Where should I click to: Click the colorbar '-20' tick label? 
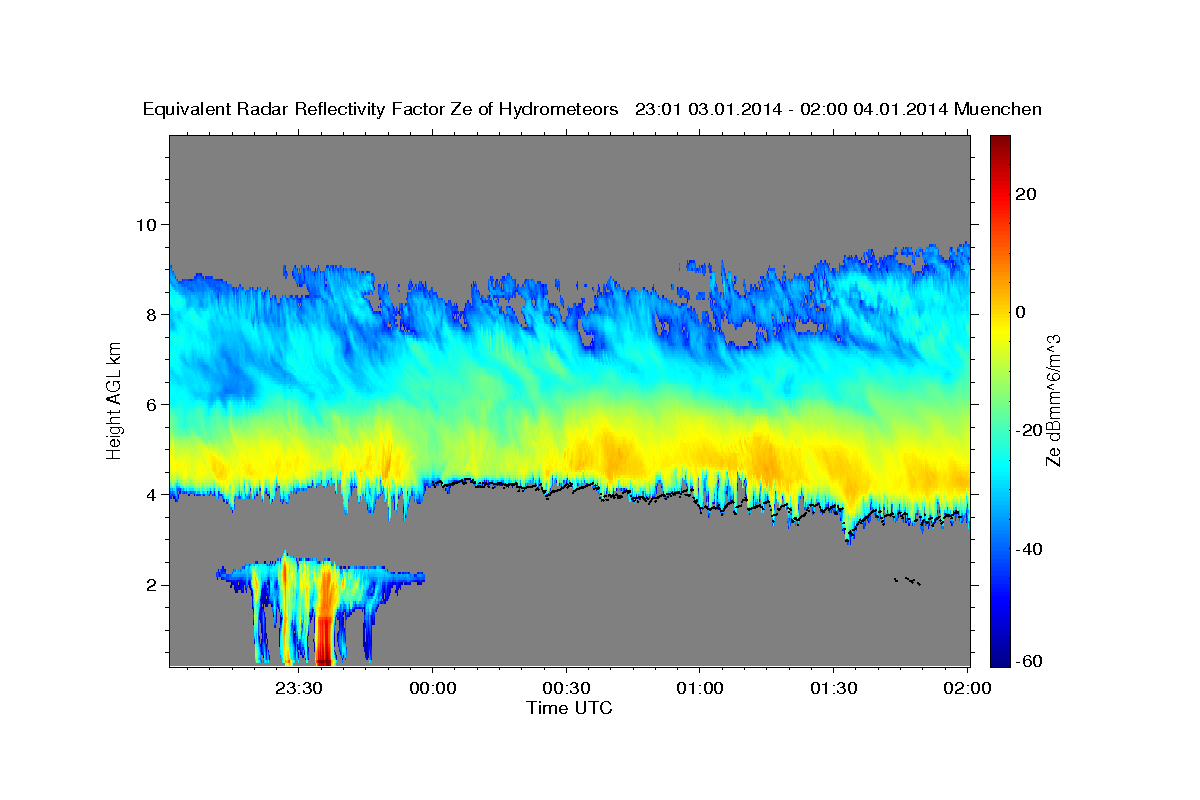point(1028,430)
